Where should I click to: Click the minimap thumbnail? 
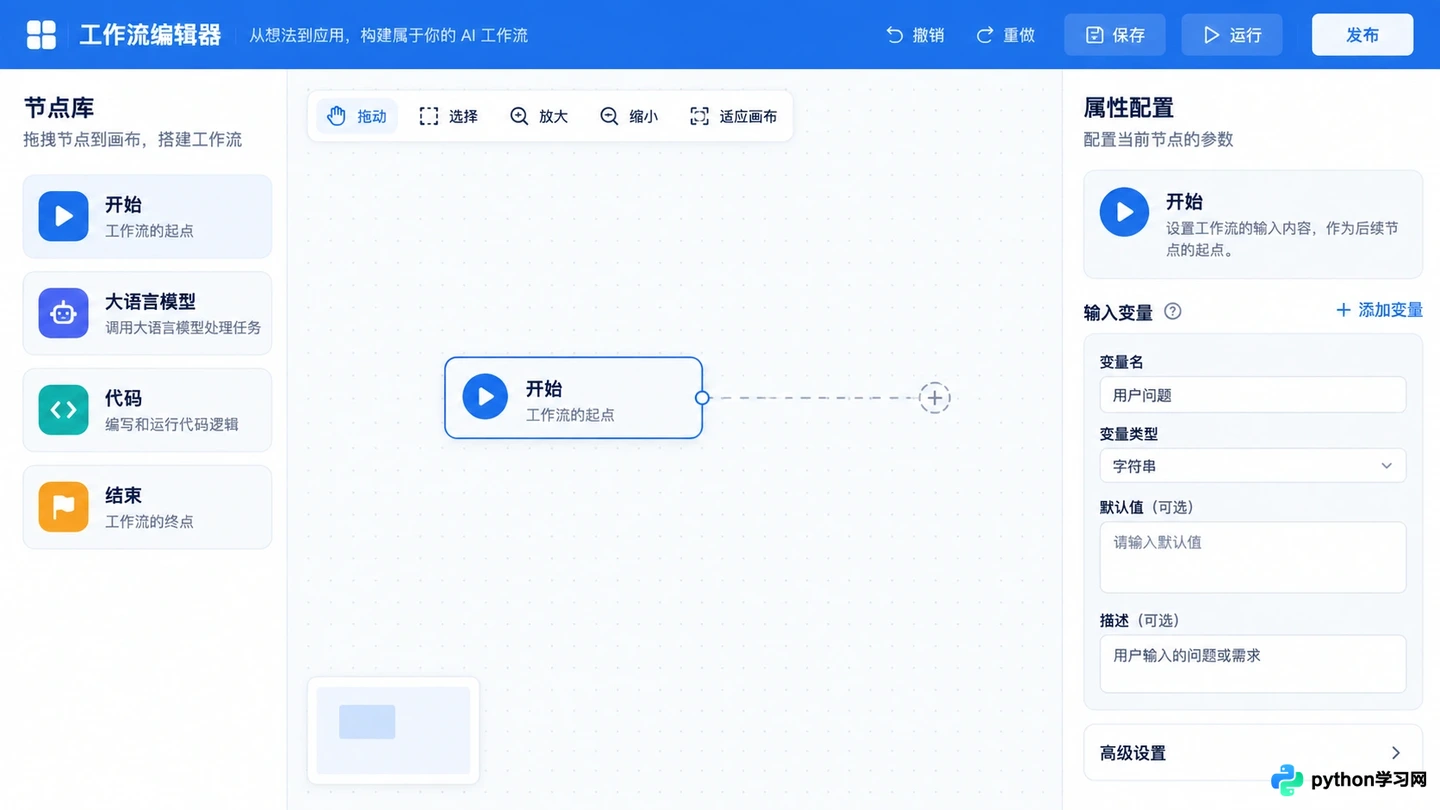pos(393,730)
